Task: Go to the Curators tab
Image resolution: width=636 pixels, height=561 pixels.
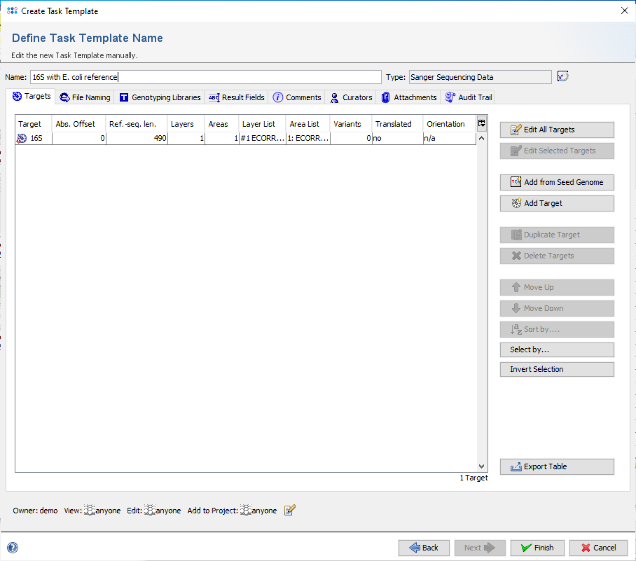Action: coord(351,97)
